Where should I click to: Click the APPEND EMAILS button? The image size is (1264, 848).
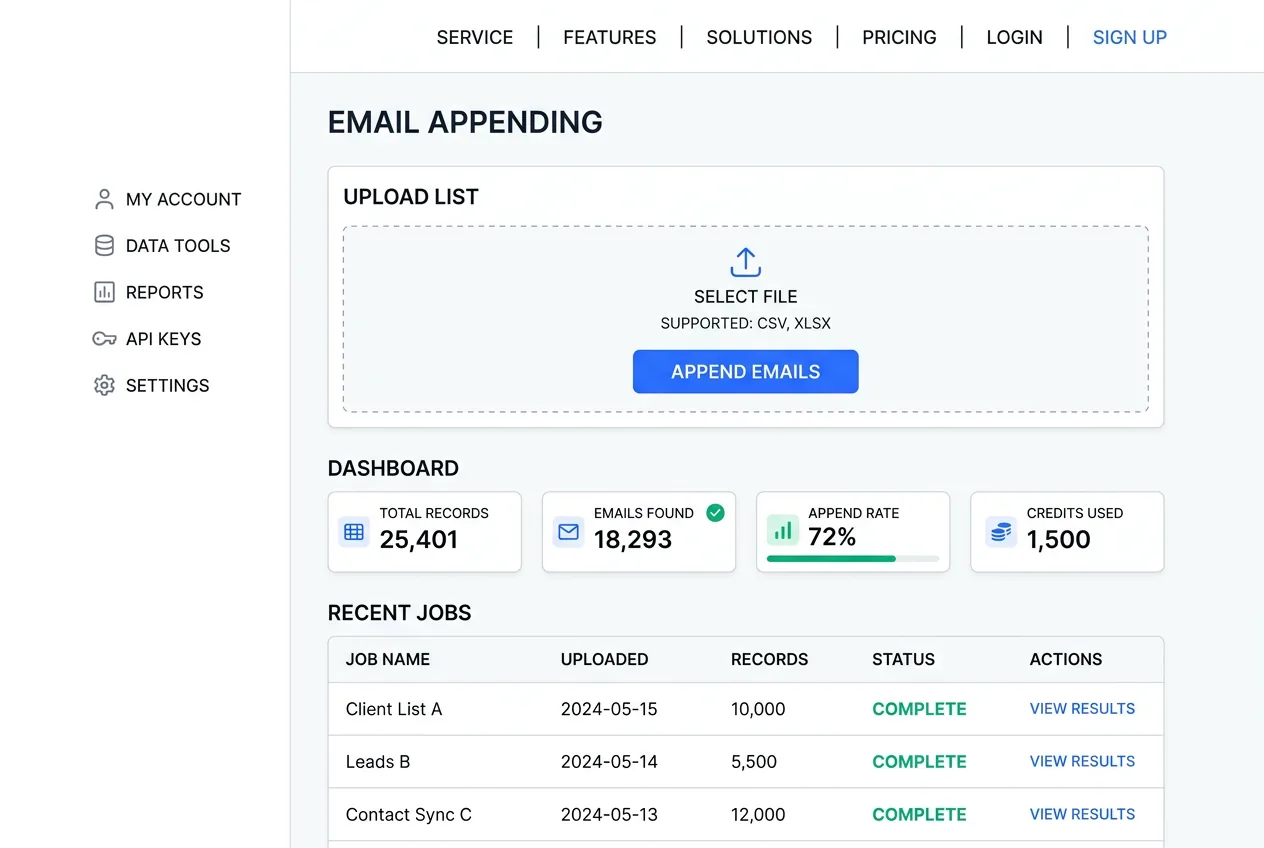click(745, 371)
